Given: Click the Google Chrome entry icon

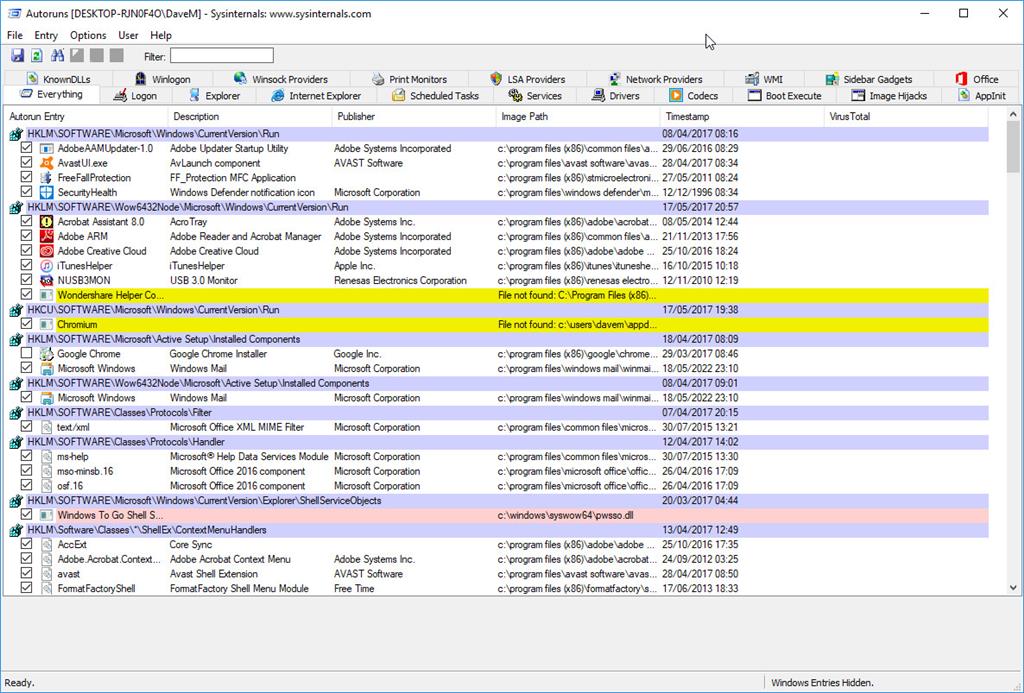Looking at the screenshot, I should click(46, 354).
